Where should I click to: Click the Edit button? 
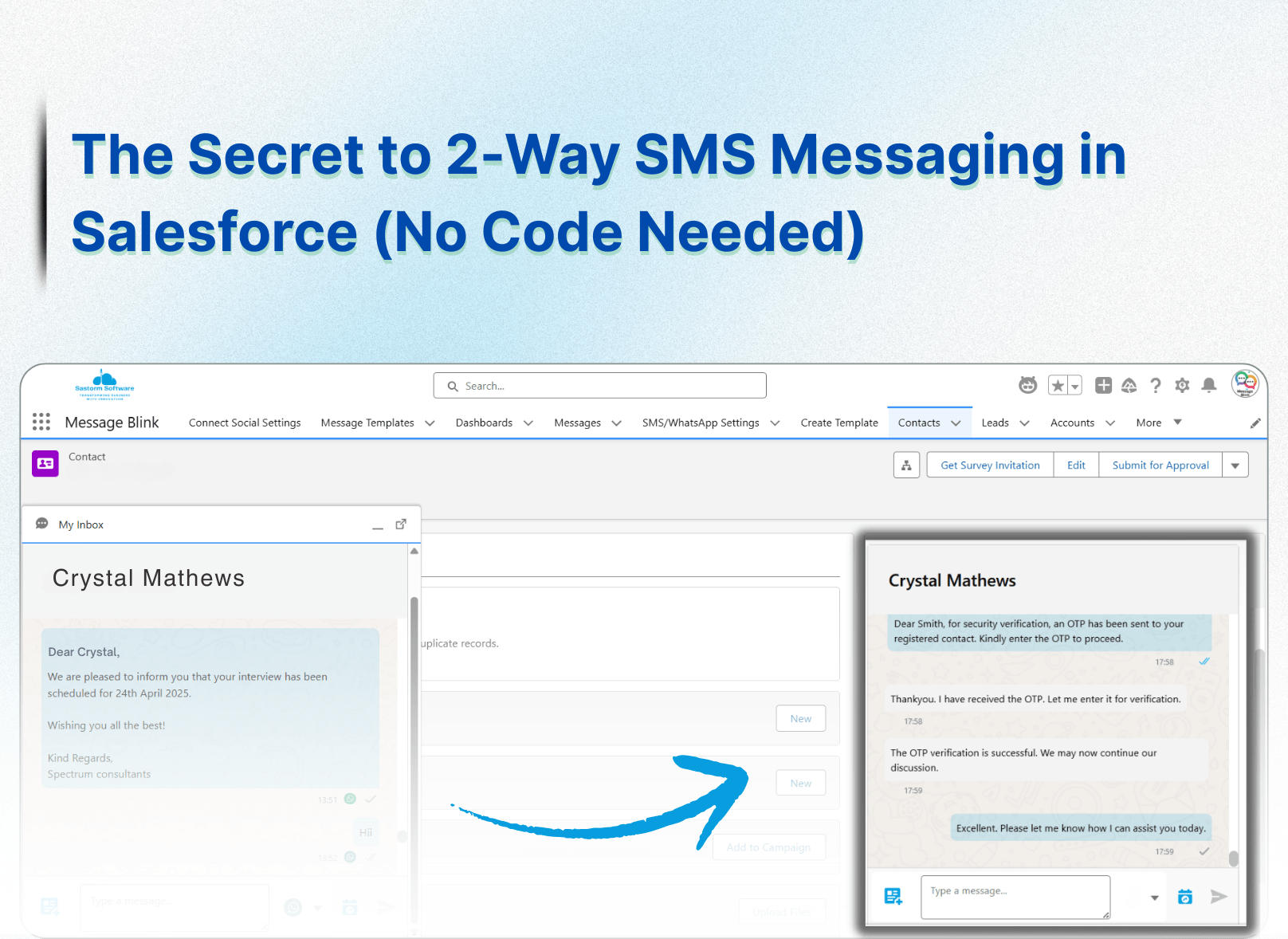click(1076, 465)
